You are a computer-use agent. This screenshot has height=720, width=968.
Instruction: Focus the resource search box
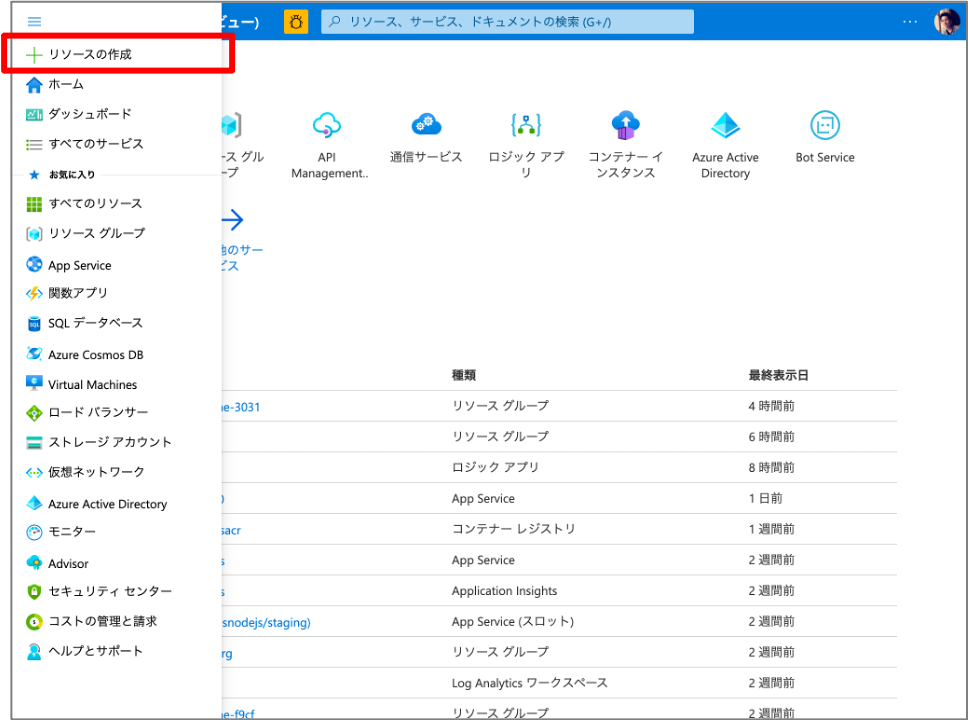click(507, 22)
